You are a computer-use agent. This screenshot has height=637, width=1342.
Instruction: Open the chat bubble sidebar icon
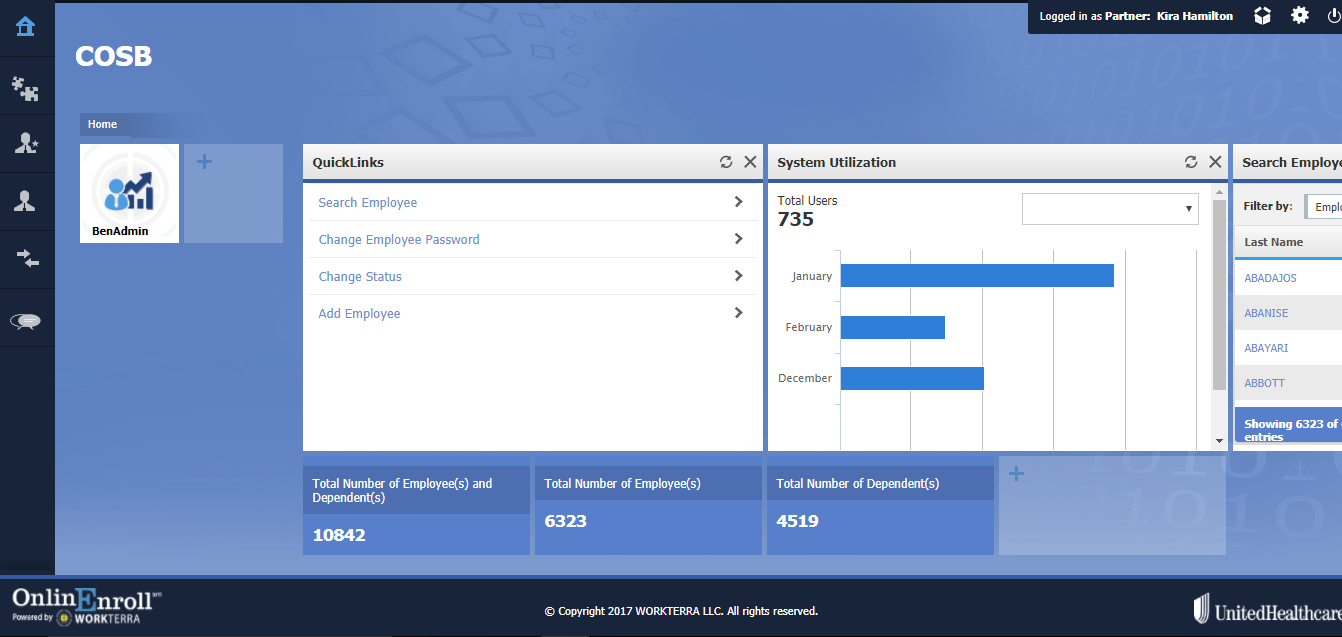pyautogui.click(x=26, y=321)
